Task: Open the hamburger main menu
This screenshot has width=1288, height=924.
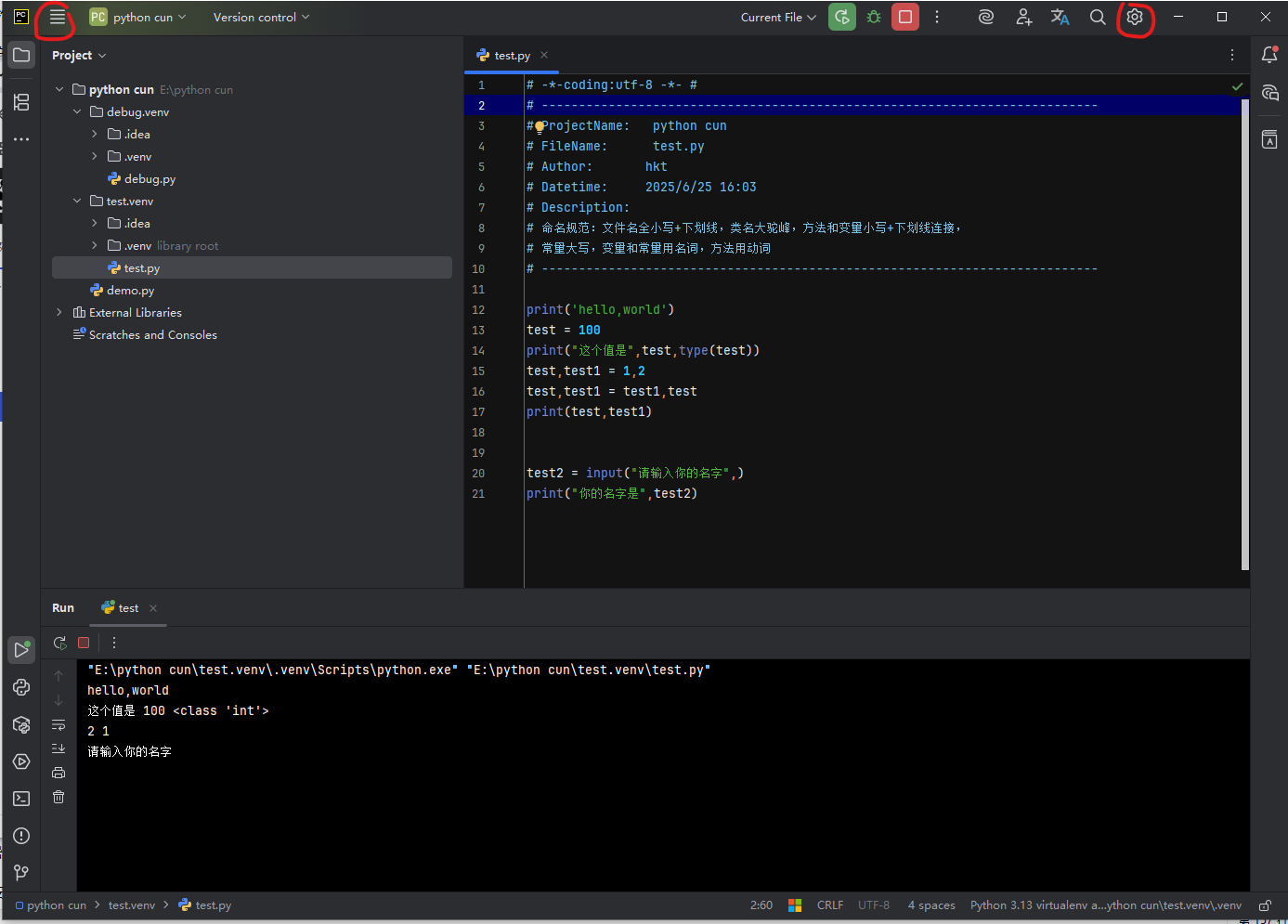Action: (x=57, y=18)
